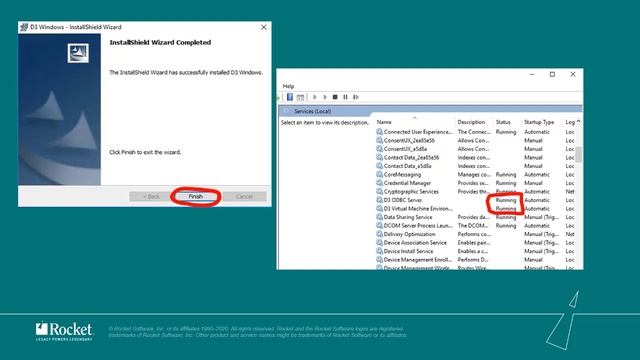This screenshot has width=640, height=360.
Task: Click the 'Running' status of CoreMessaging
Action: tap(506, 174)
